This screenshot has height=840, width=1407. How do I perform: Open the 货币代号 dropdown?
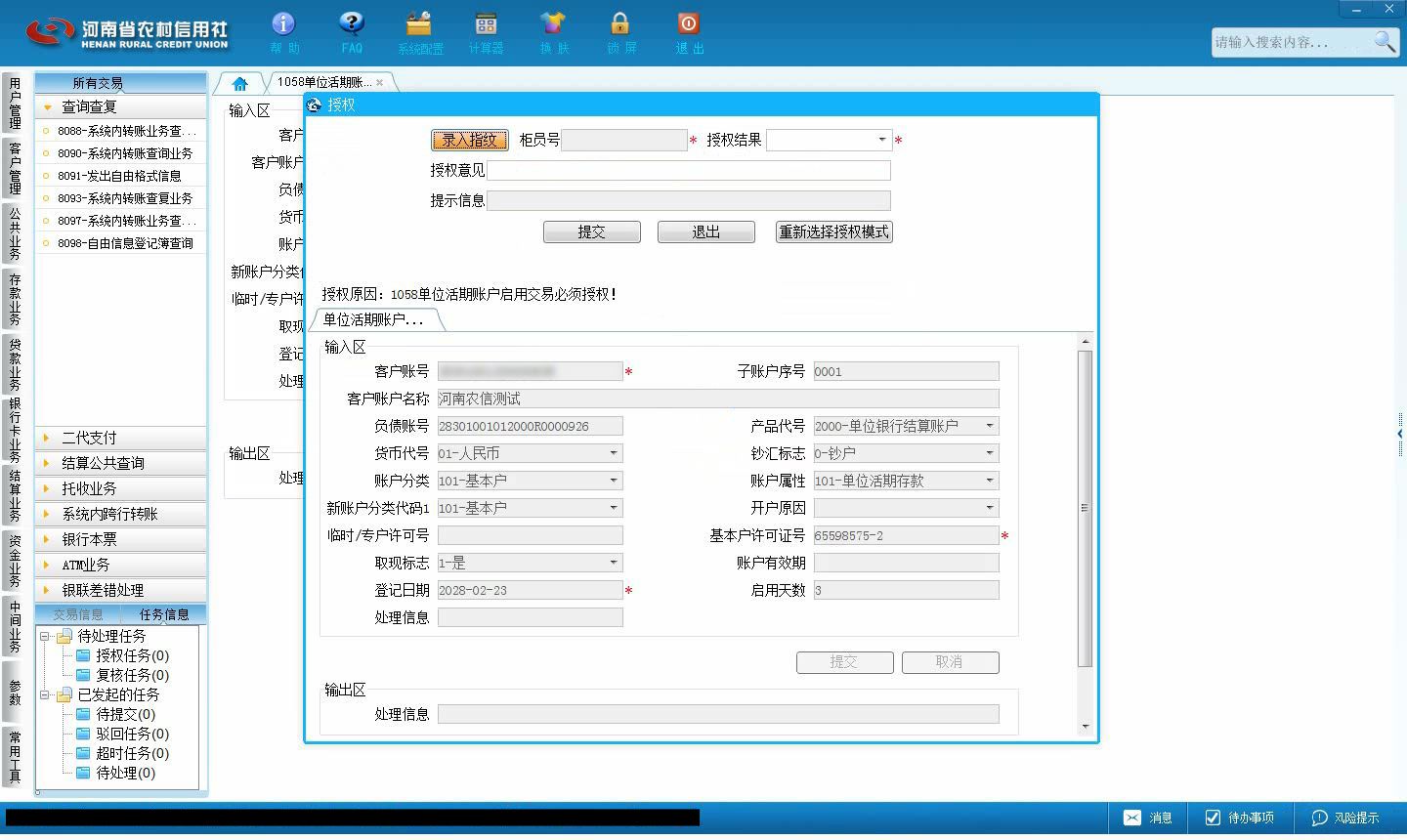click(614, 453)
